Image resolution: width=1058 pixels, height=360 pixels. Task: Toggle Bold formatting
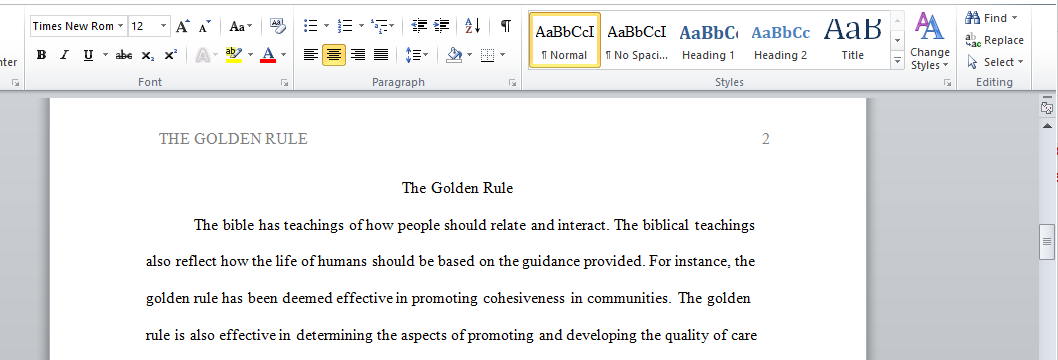(41, 55)
